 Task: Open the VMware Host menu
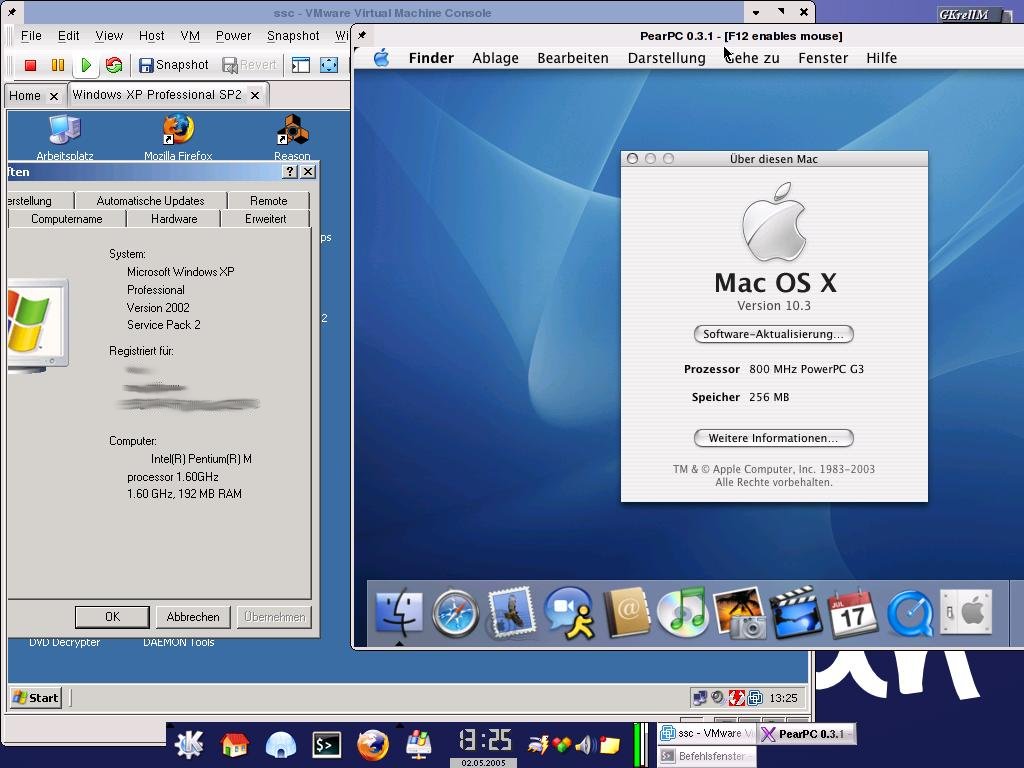[x=152, y=36]
